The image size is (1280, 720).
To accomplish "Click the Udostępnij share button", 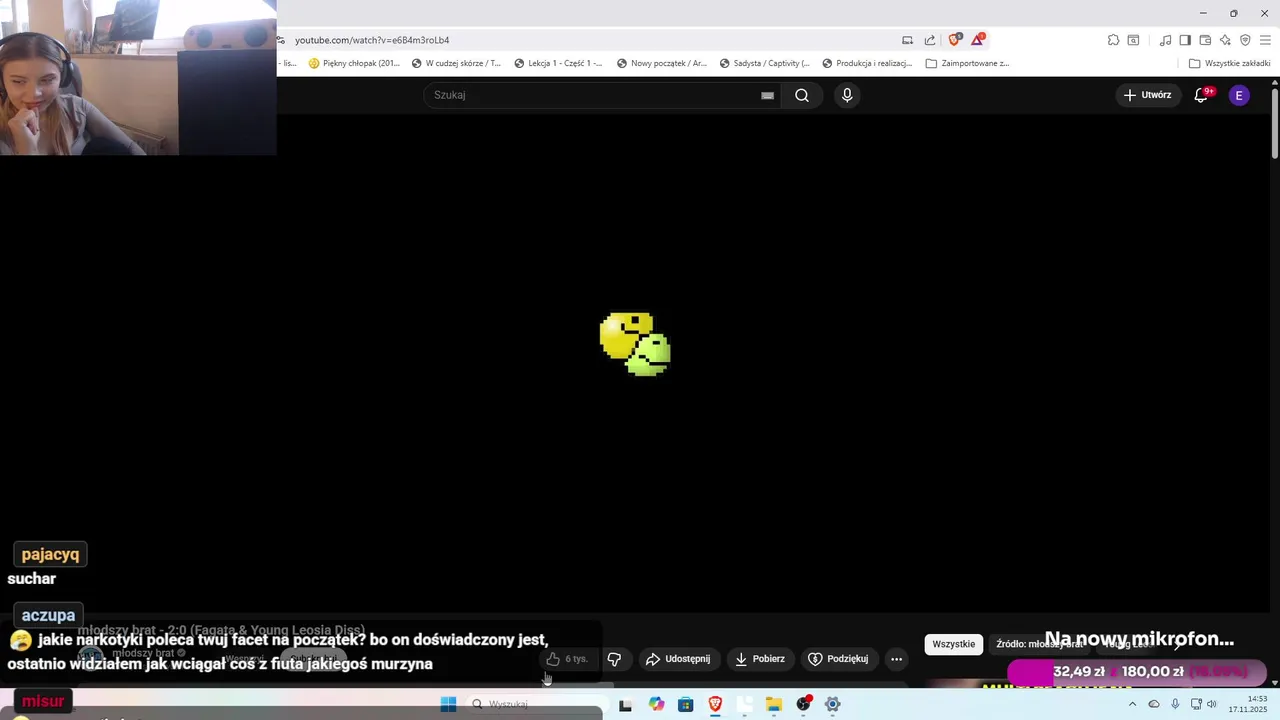I will click(678, 659).
